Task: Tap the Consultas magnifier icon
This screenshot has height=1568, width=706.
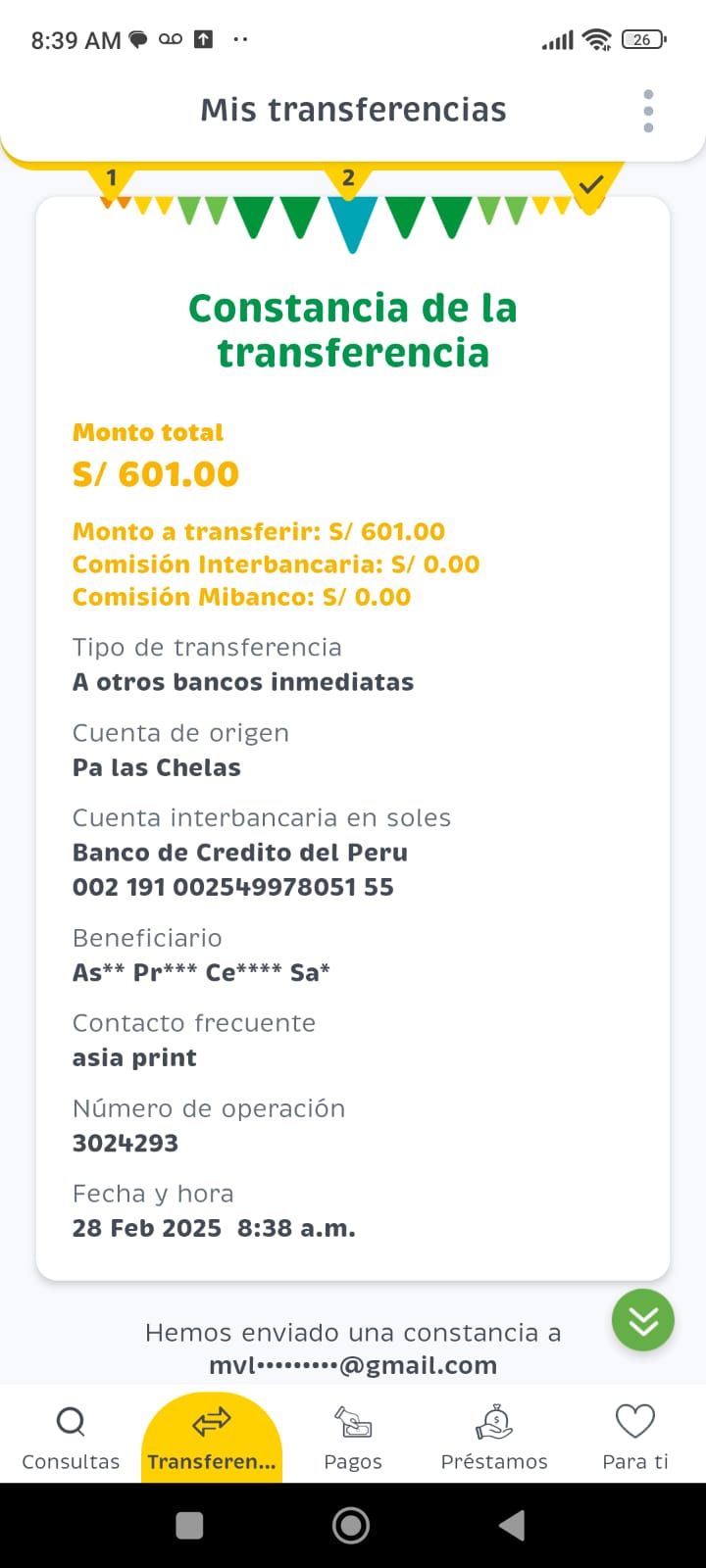Action: point(71,1421)
